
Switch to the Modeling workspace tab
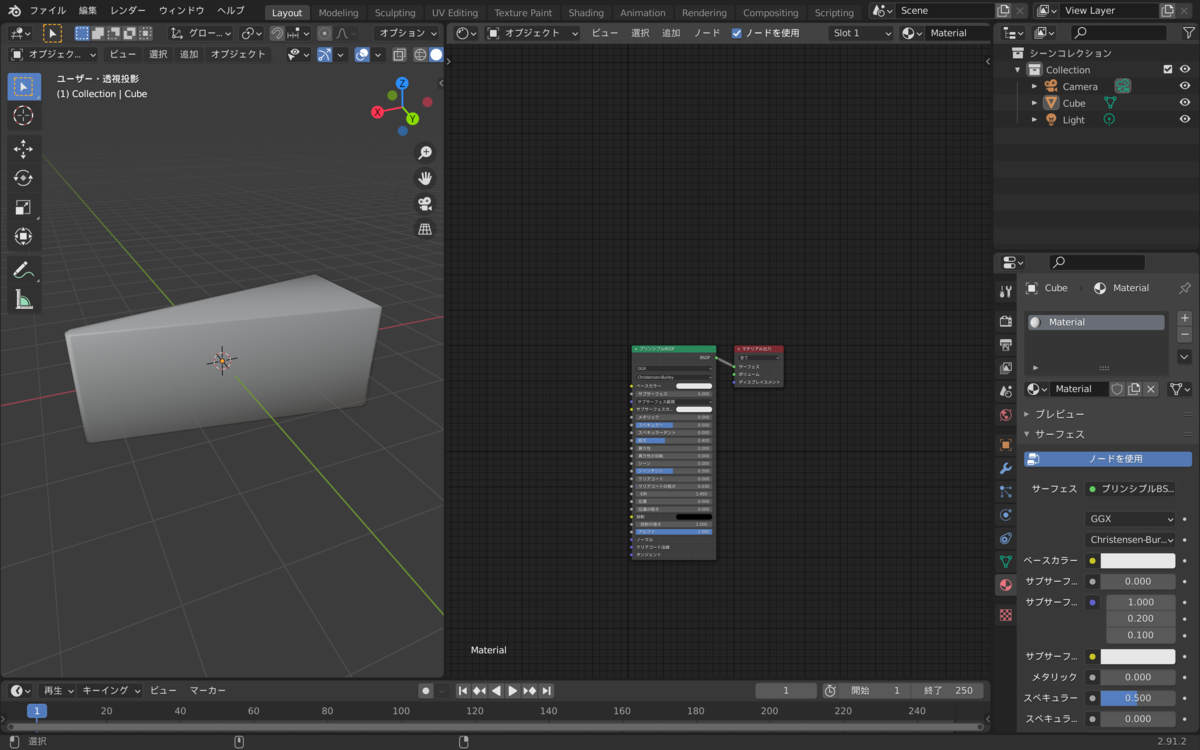tap(338, 13)
